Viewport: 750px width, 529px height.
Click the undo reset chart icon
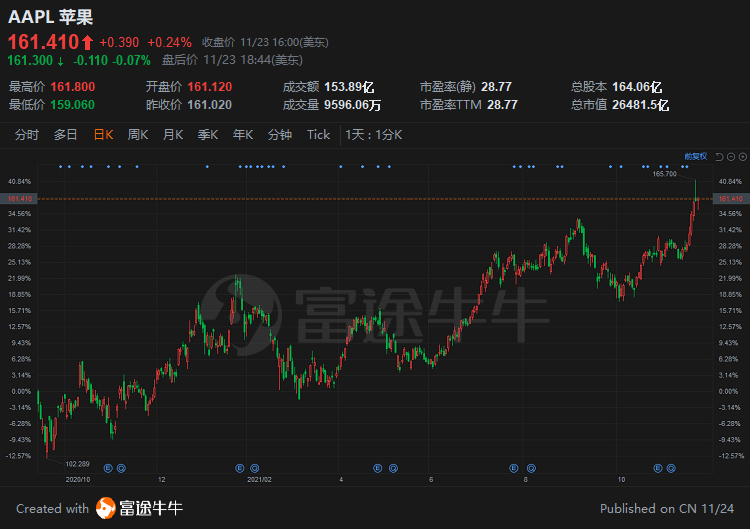click(x=719, y=157)
